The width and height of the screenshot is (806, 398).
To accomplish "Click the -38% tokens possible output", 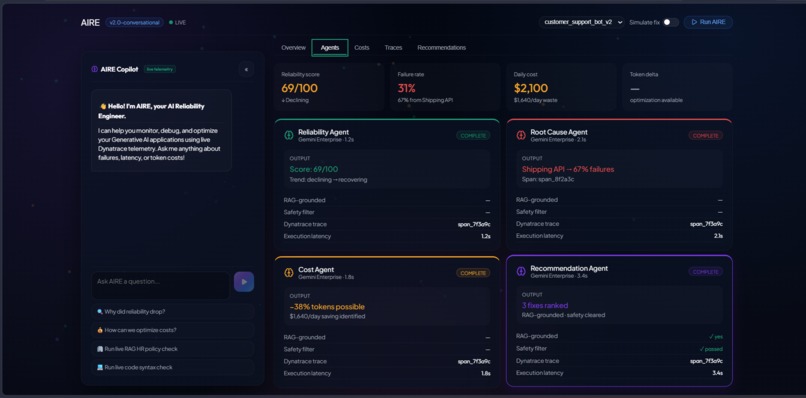I will (x=327, y=307).
